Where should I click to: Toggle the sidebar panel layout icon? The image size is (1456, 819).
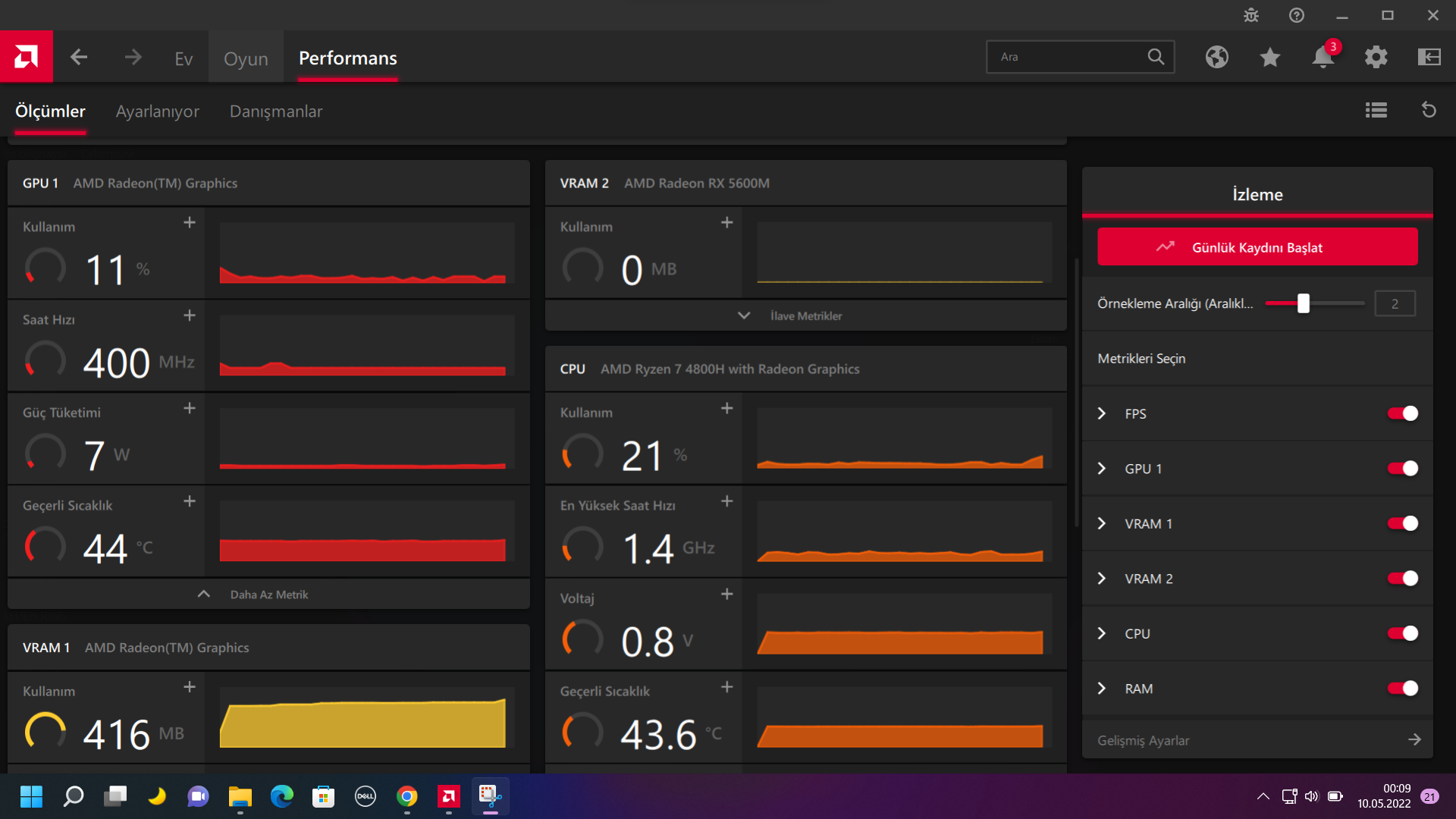coord(1429,57)
